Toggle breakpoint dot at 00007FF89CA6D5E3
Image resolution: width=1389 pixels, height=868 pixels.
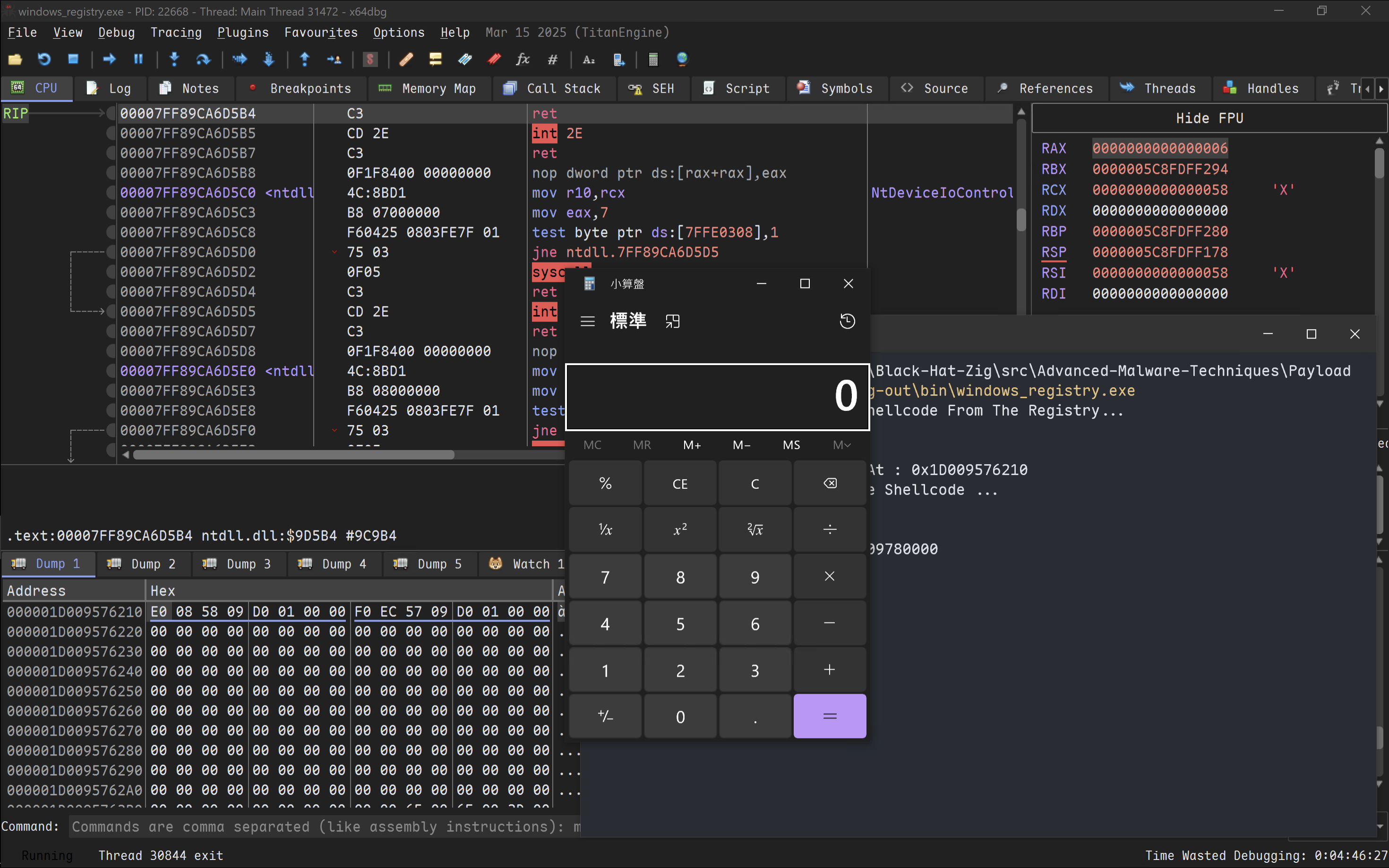tap(111, 391)
